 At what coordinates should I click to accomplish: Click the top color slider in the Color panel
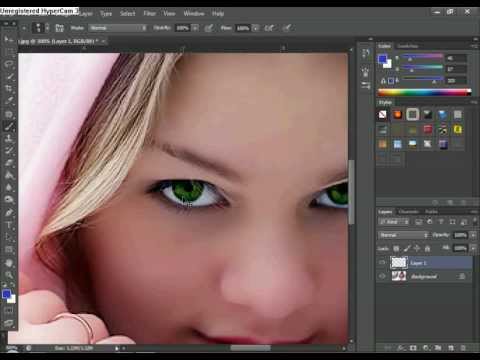pos(422,57)
